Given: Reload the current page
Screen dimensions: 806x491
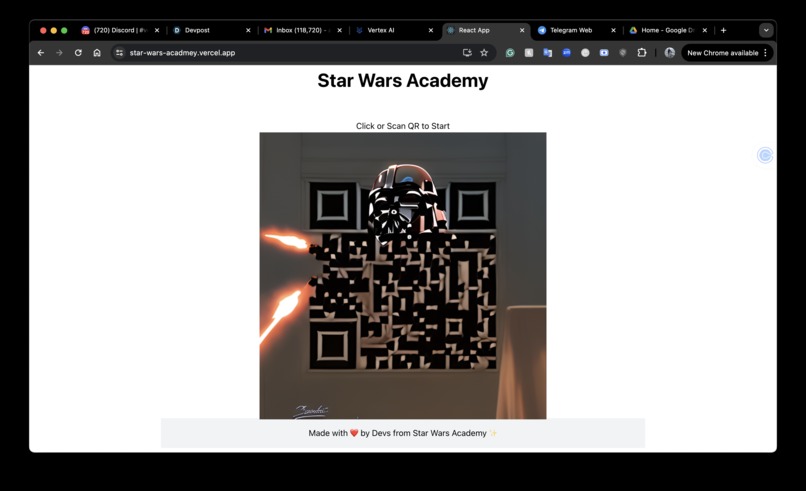Looking at the screenshot, I should pos(78,52).
